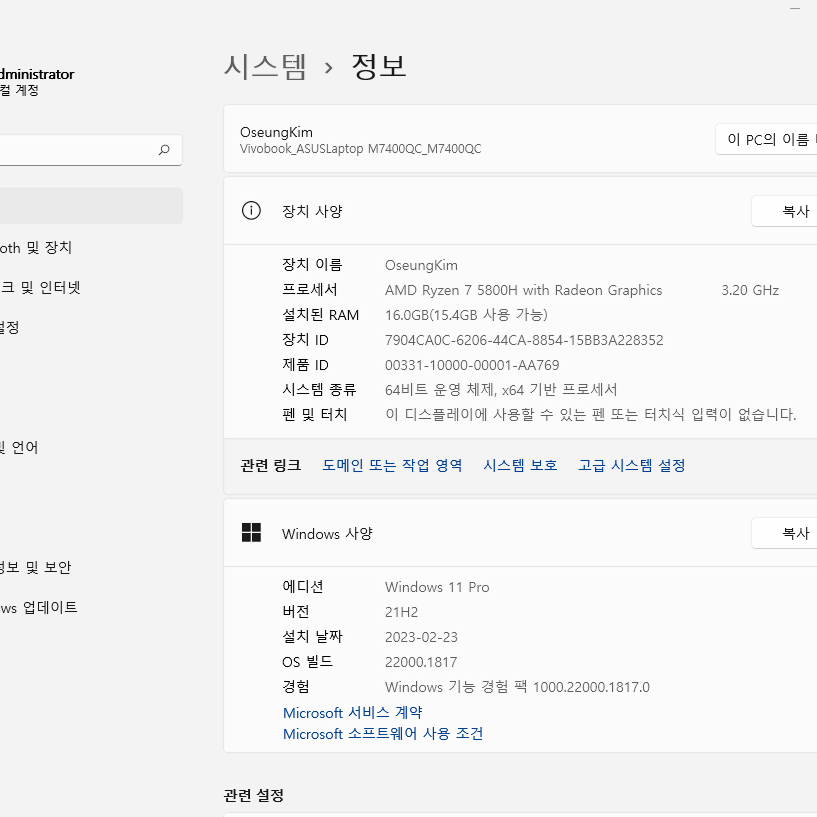This screenshot has width=817, height=817.
Task: Open the 네트워크 및 인터넷 sidebar item
Action: (40, 287)
